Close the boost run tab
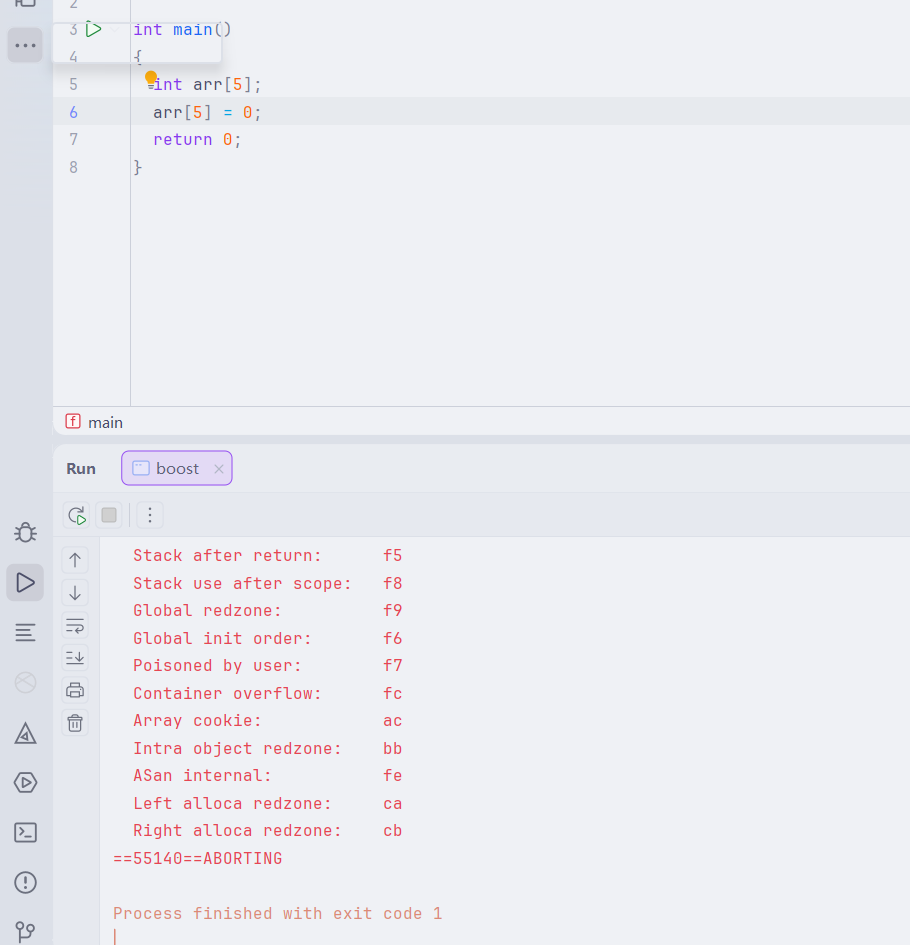Image resolution: width=910 pixels, height=945 pixels. [219, 469]
